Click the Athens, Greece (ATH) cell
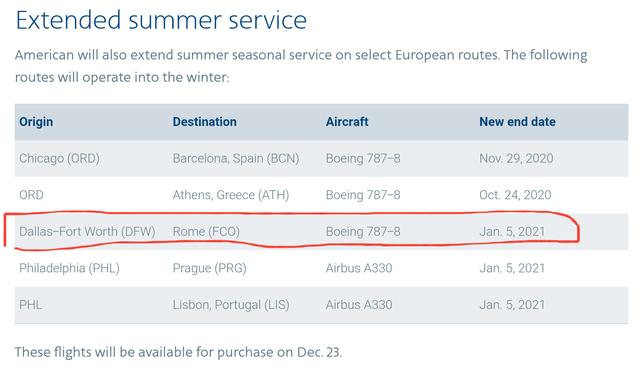 231,195
